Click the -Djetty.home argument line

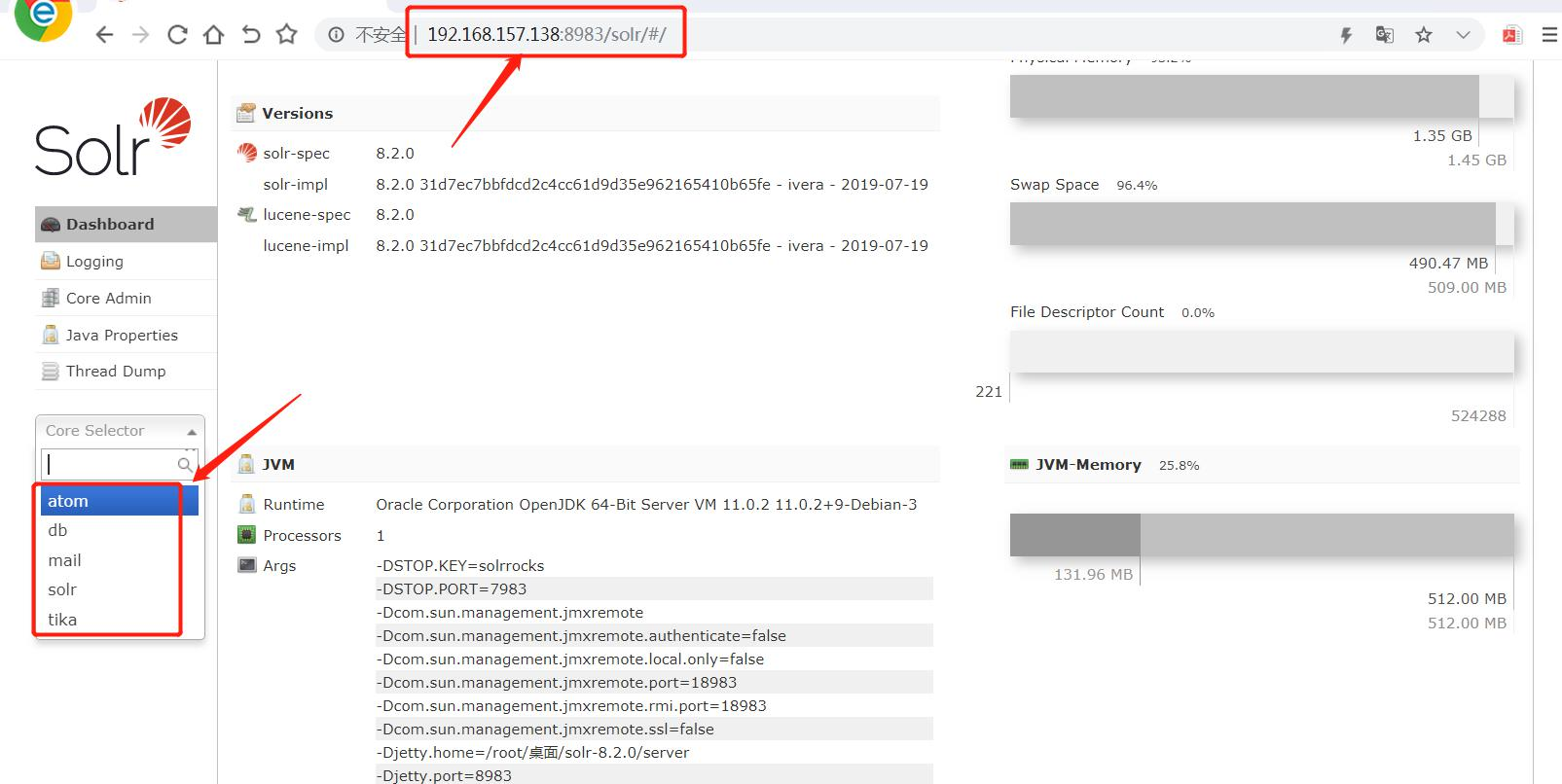(x=534, y=752)
